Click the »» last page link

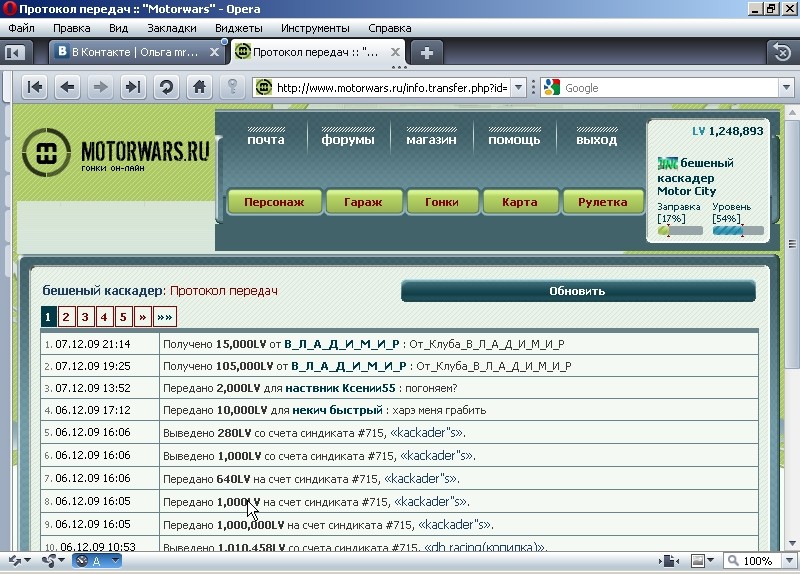click(164, 317)
